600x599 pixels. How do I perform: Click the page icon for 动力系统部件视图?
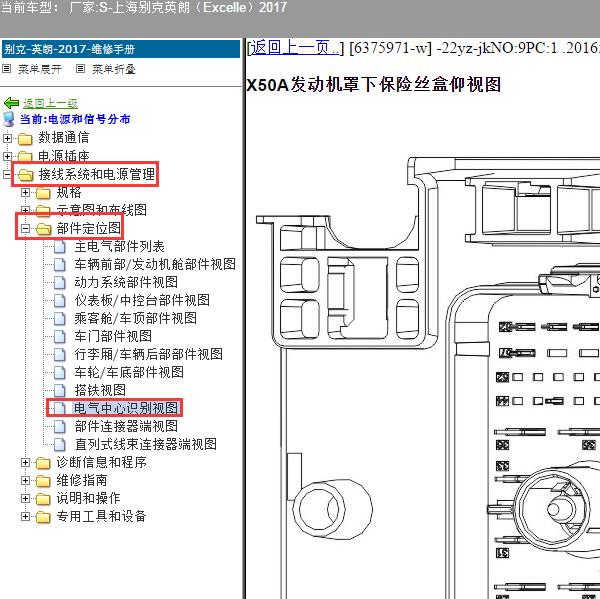[60, 282]
